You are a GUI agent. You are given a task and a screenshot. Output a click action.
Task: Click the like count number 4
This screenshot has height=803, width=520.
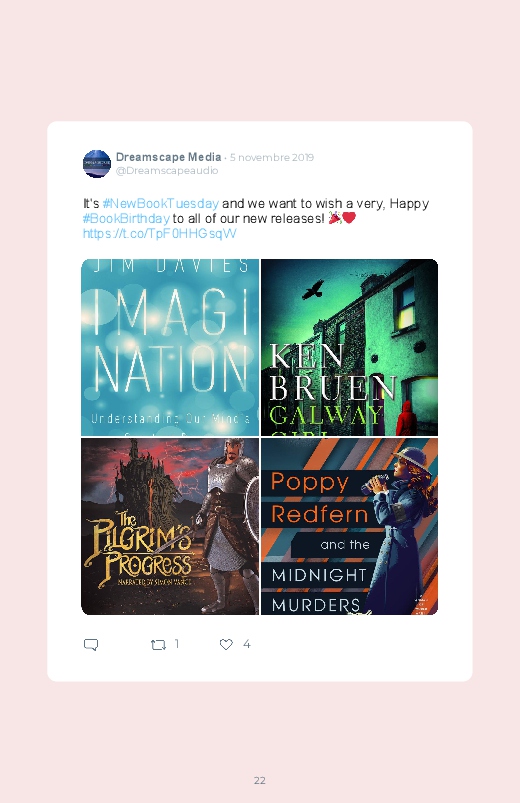click(x=246, y=644)
